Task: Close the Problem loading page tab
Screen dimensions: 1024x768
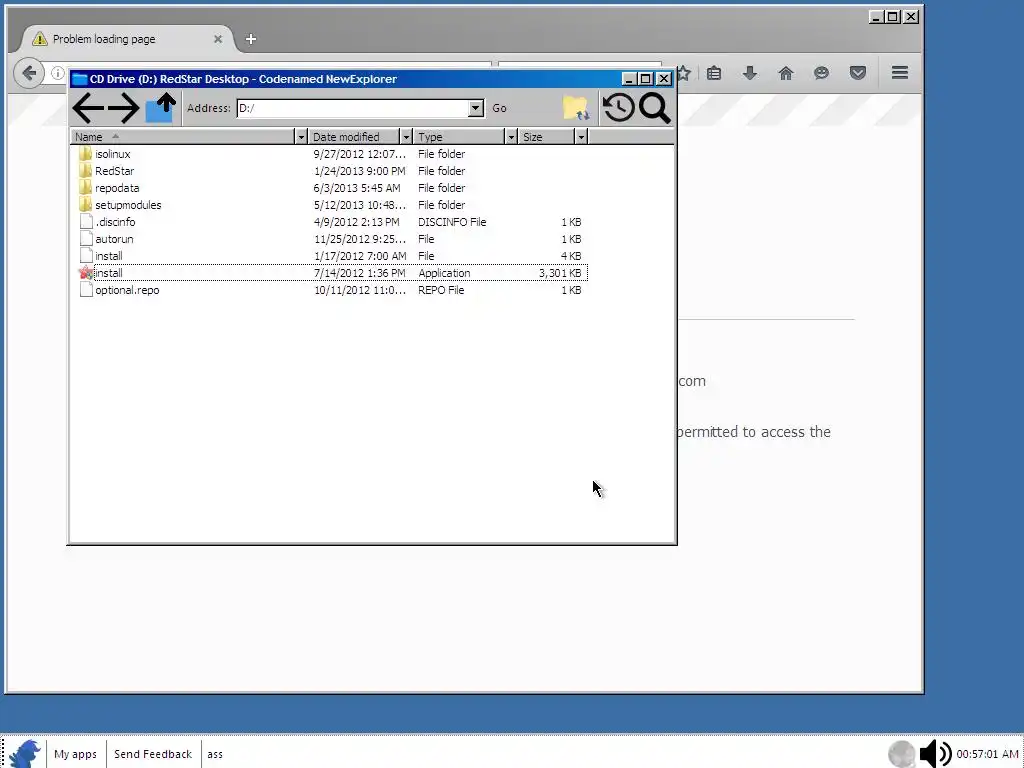Action: pyautogui.click(x=218, y=39)
